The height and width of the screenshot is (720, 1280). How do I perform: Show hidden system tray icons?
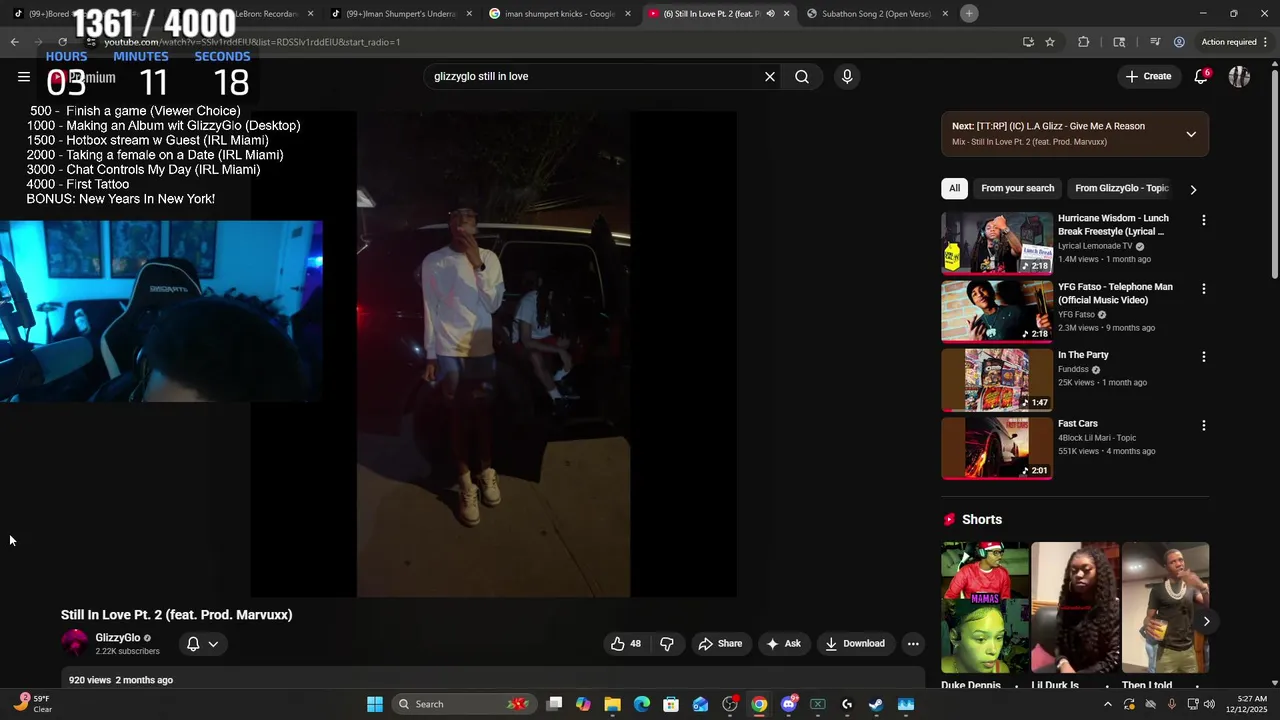click(x=1107, y=704)
